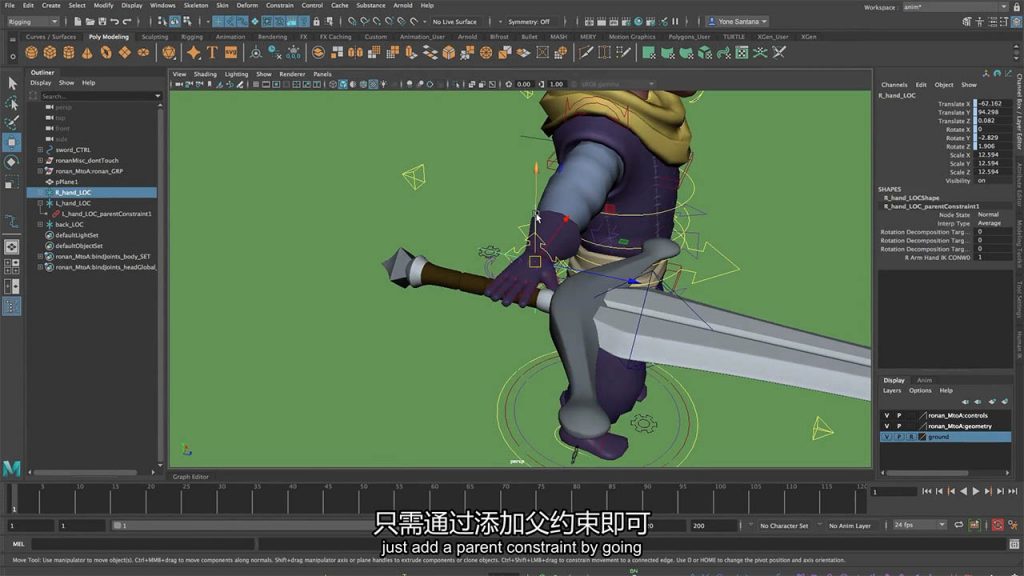Screen dimensions: 1024x576
Task: Click the Multi-Cut knife shelf icon
Action: tap(586, 53)
